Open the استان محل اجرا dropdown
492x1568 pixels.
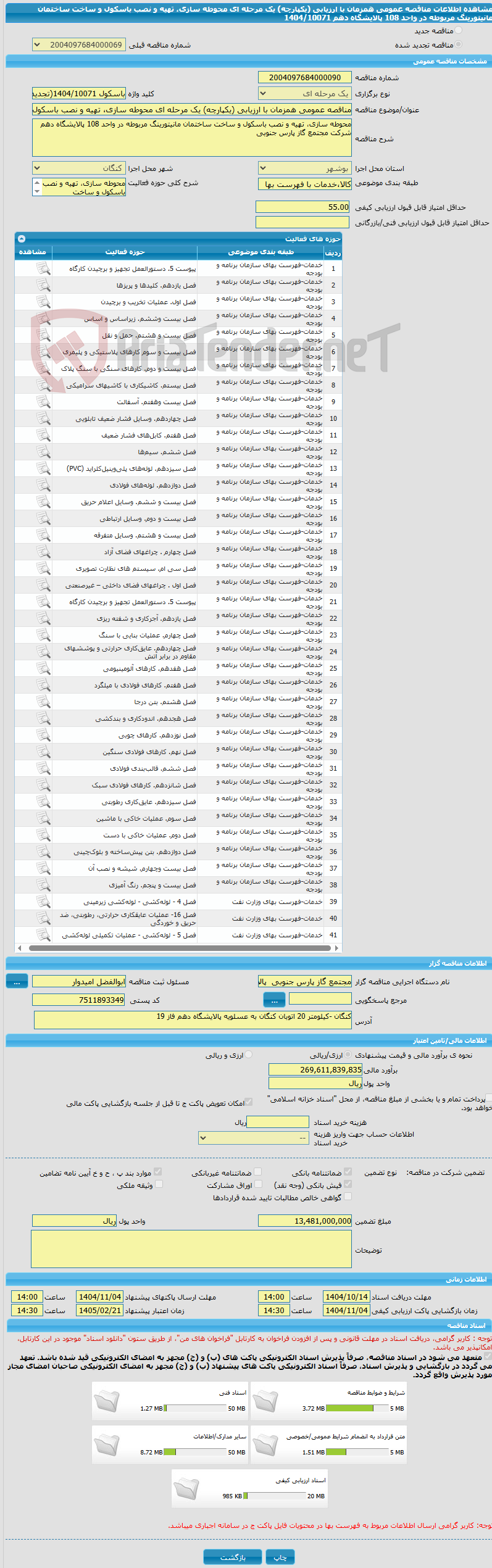pos(304,168)
